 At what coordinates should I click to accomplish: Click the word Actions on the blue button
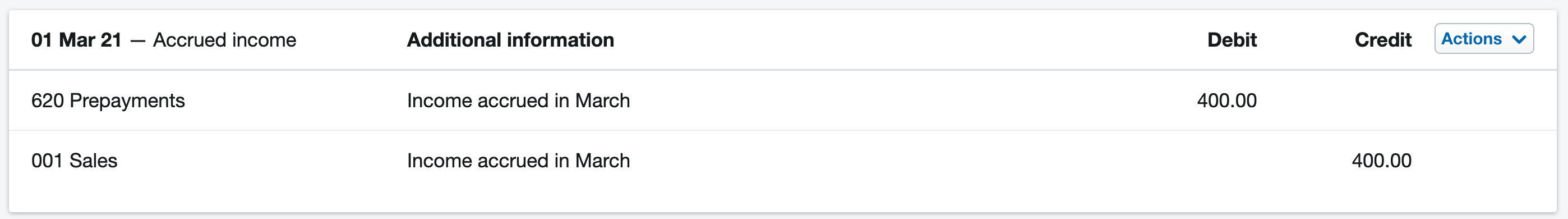1471,39
